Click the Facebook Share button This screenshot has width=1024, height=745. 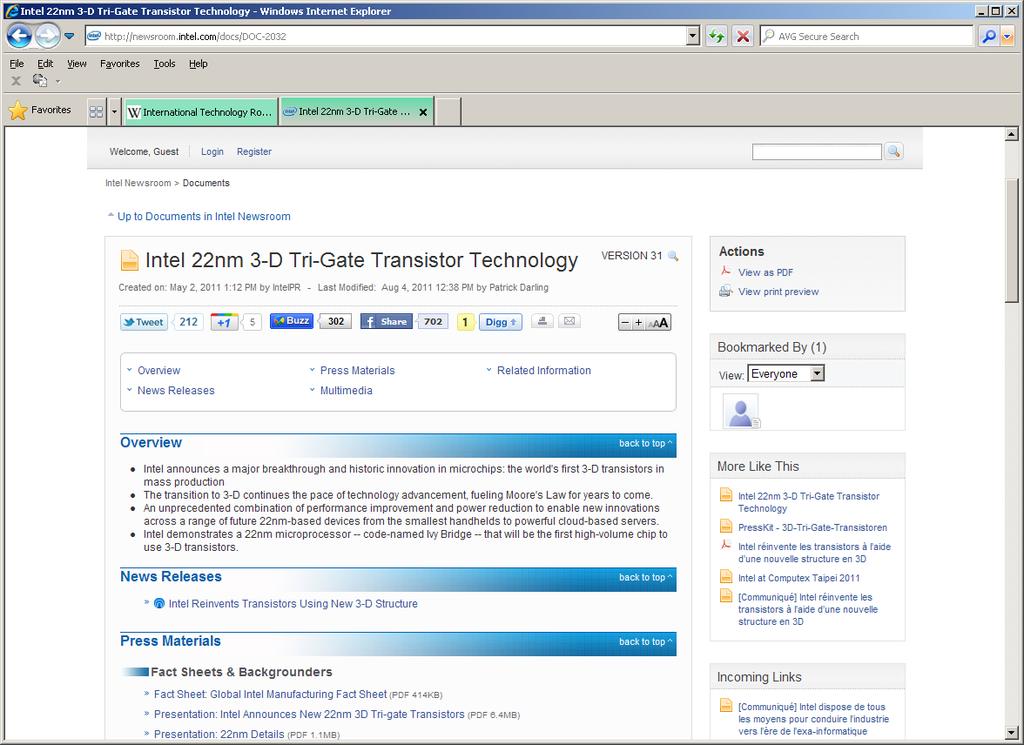[x=386, y=321]
